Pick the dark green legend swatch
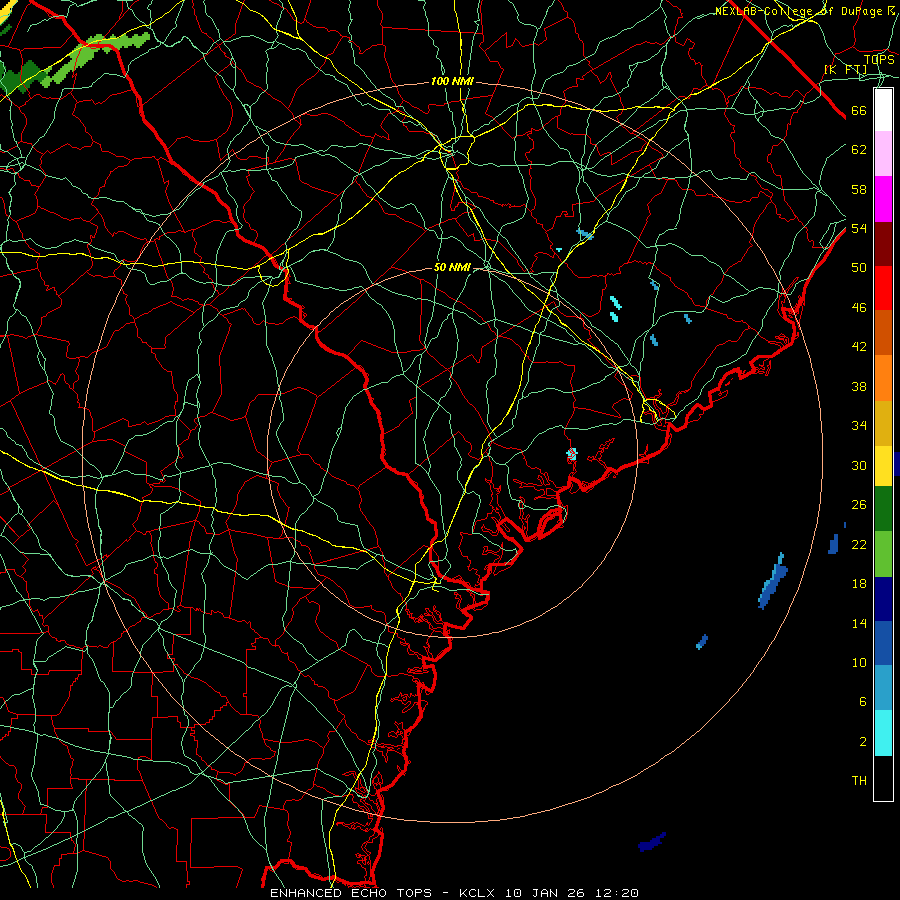This screenshot has width=900, height=900. point(883,509)
